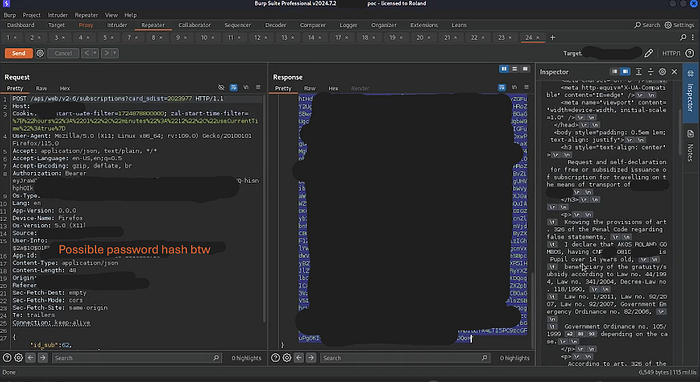Switch to the Decoder tab

click(275, 25)
